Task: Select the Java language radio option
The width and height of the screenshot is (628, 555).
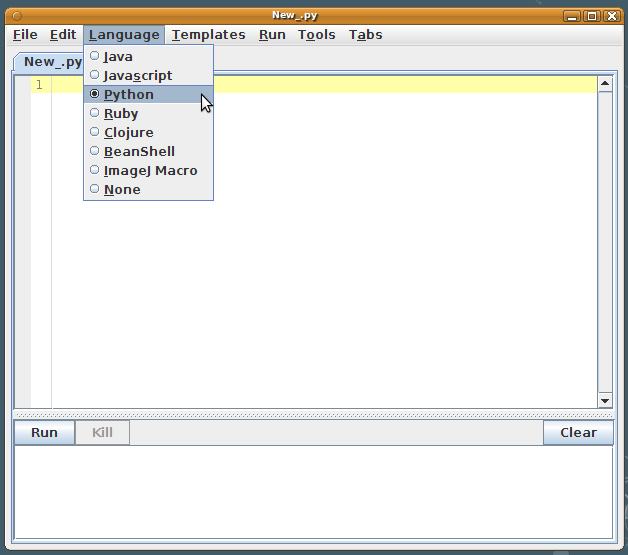Action: coord(118,57)
